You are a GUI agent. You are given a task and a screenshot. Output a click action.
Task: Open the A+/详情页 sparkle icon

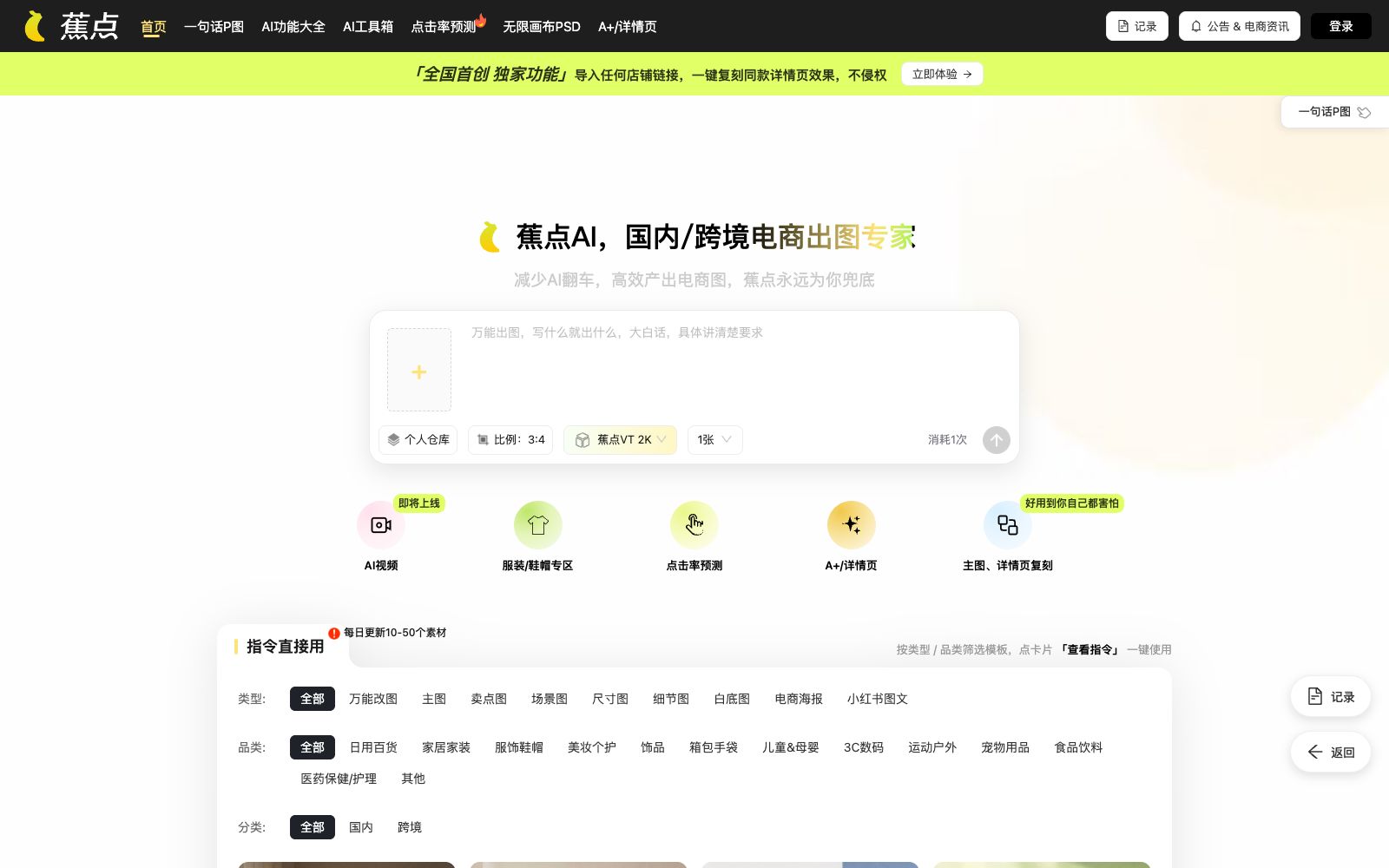click(x=851, y=525)
